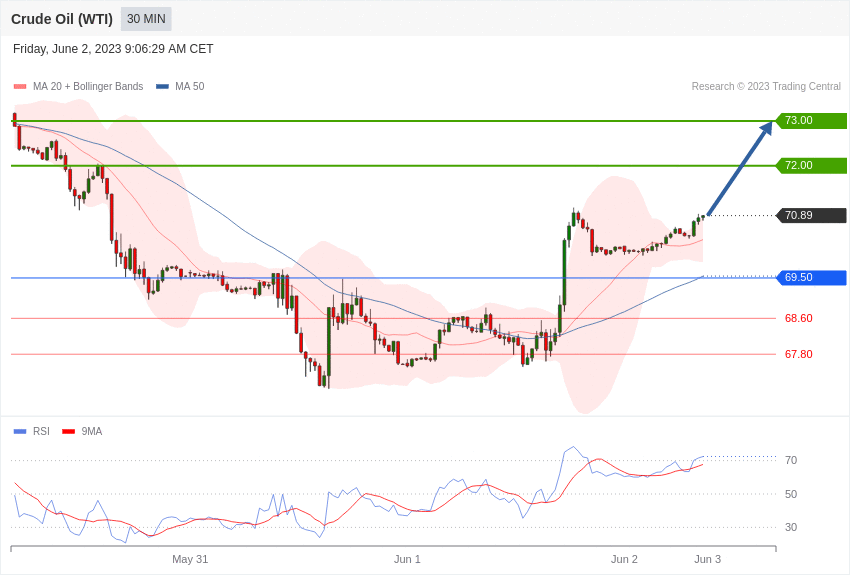The image size is (850, 576).
Task: Click the Jun 1 date axis label
Action: tap(407, 559)
